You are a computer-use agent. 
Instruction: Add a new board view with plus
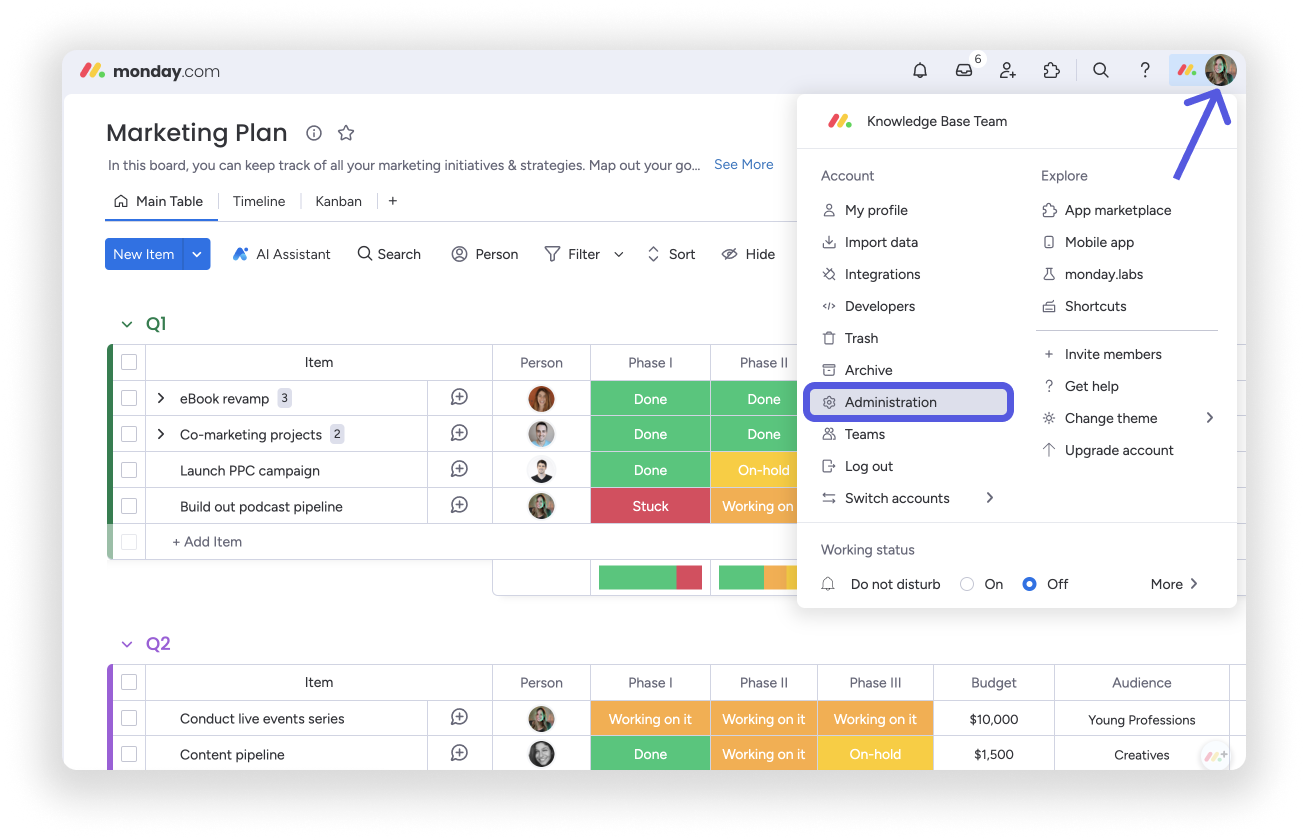click(x=393, y=201)
